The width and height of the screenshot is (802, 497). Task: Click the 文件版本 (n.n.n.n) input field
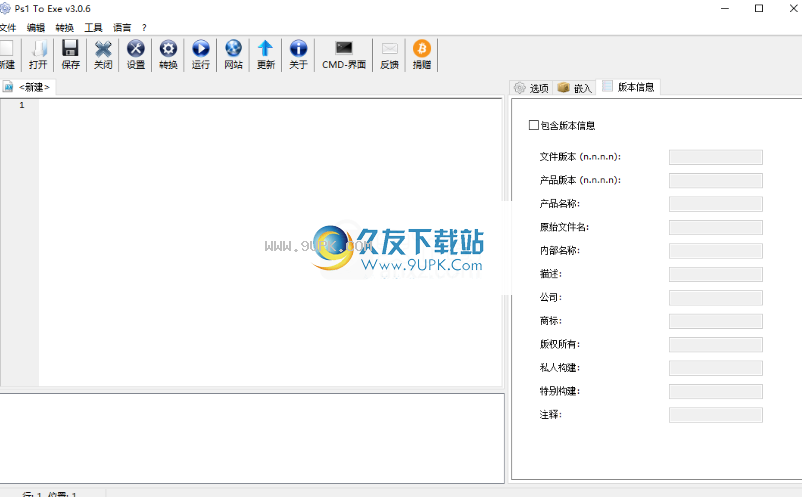point(716,157)
